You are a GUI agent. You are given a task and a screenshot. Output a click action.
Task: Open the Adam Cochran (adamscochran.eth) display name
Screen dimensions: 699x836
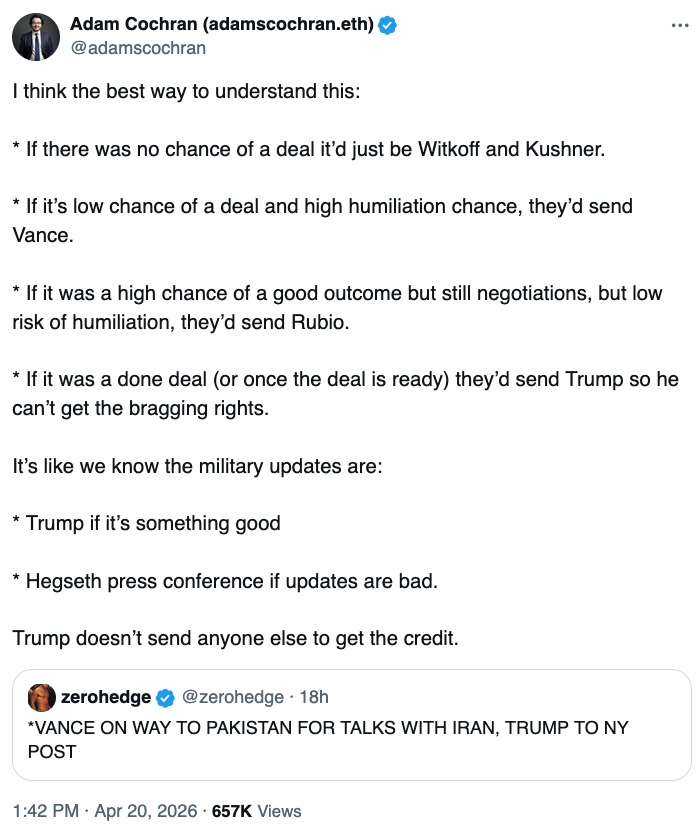pyautogui.click(x=222, y=26)
